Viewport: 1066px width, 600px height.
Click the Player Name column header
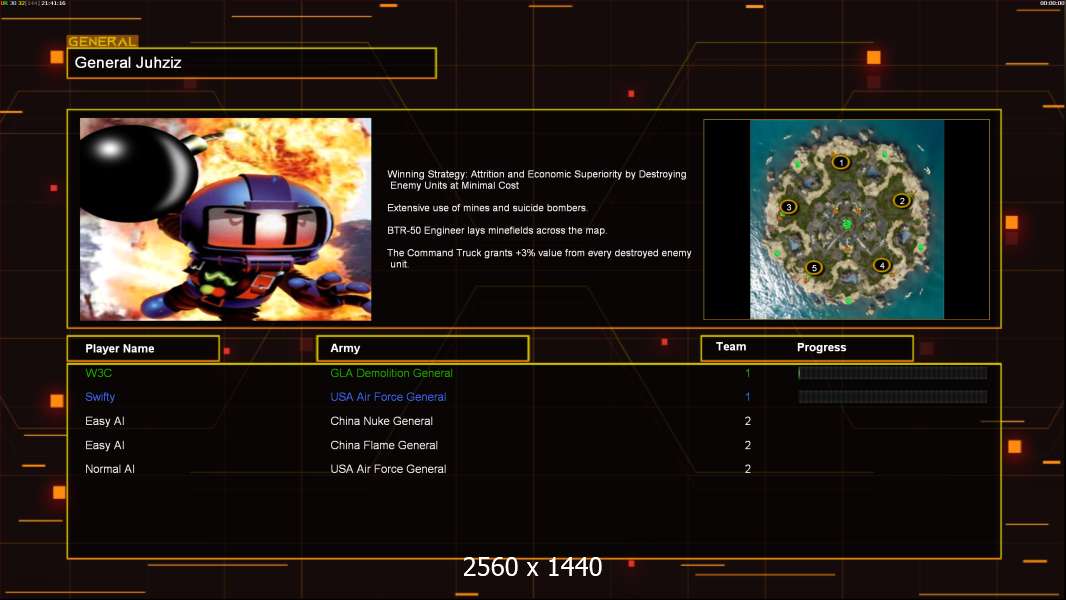pos(143,349)
